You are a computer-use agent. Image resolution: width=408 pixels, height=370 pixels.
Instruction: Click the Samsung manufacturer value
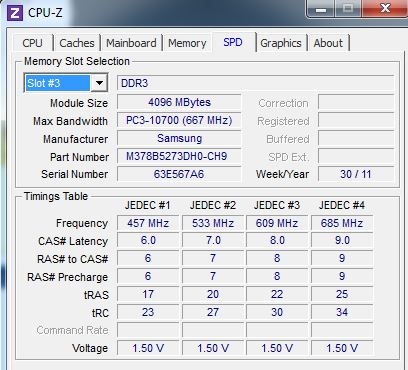pyautogui.click(x=179, y=138)
